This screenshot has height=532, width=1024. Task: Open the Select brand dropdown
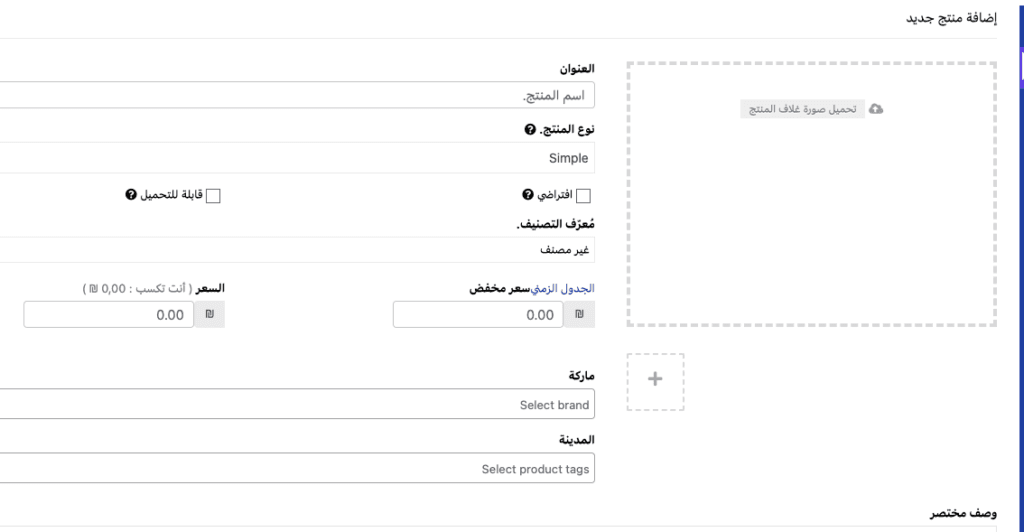297,404
